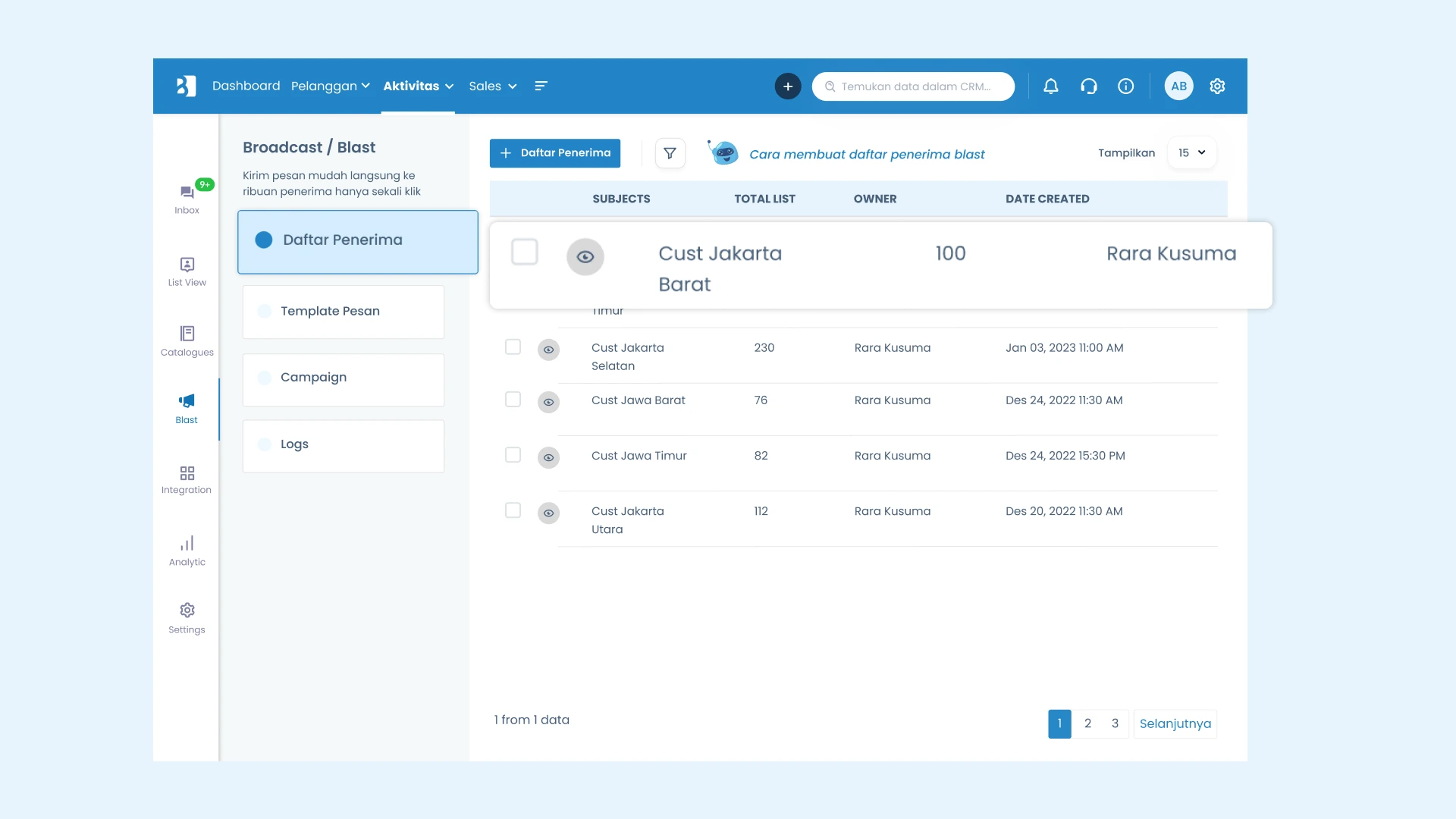Select Daftar Penerima menu item
This screenshot has width=1456, height=819.
pos(358,242)
